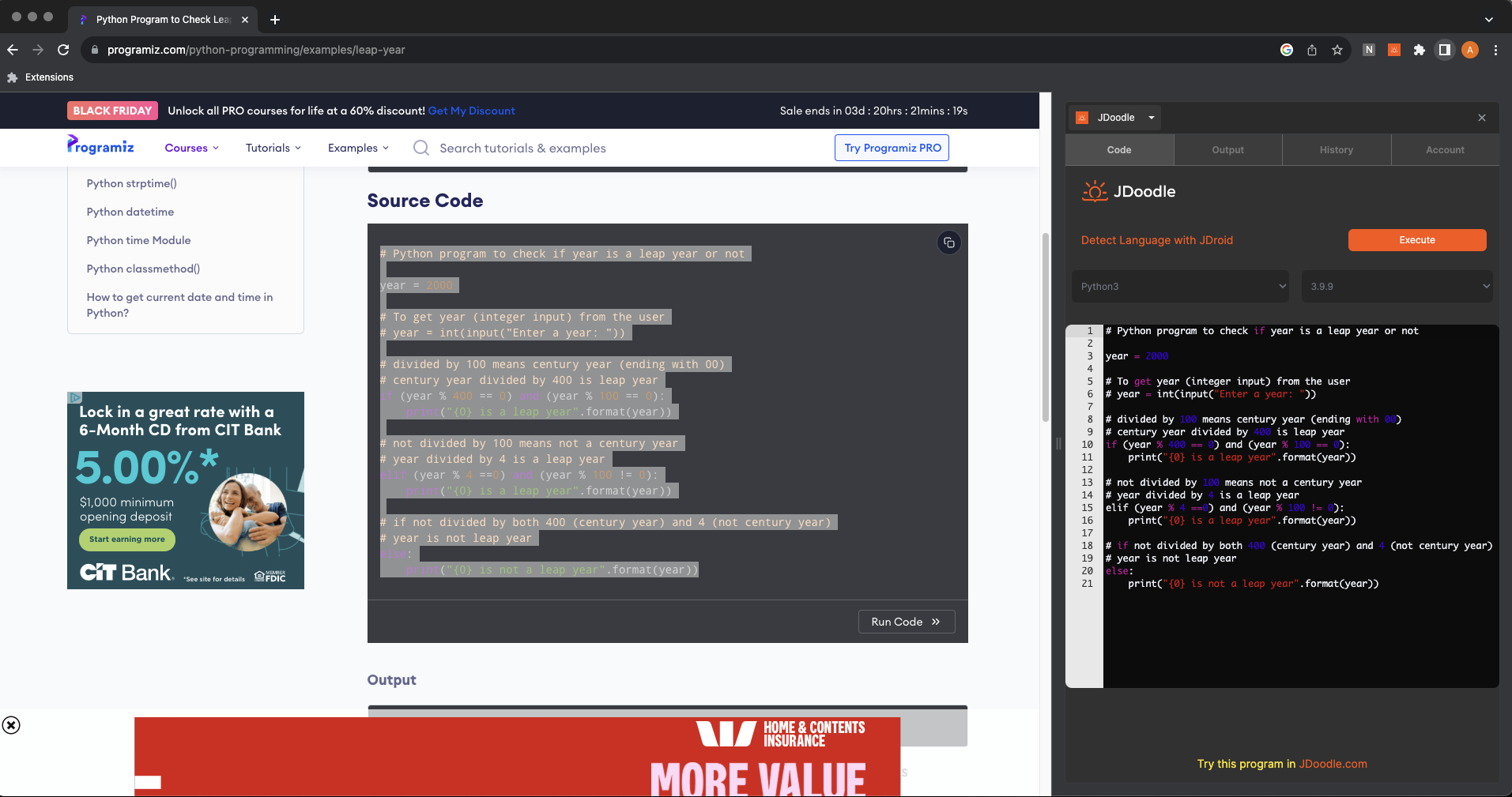Click the Run Code button
Image resolution: width=1512 pixels, height=797 pixels.
[x=907, y=622]
